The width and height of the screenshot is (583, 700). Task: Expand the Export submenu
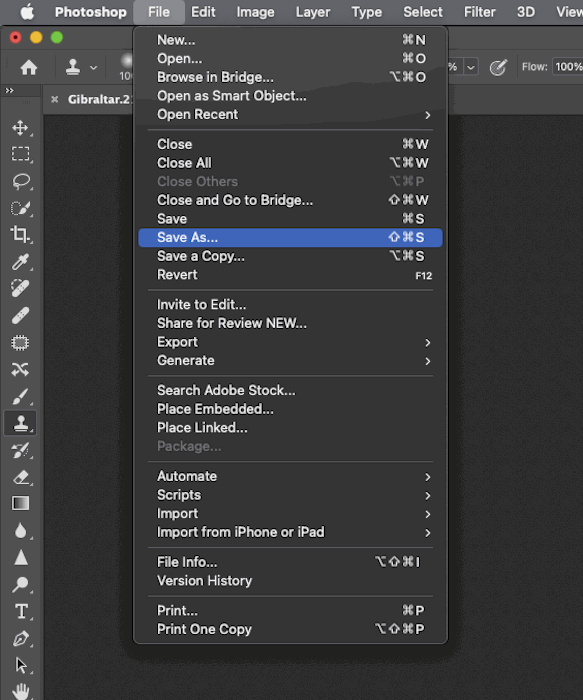[290, 342]
